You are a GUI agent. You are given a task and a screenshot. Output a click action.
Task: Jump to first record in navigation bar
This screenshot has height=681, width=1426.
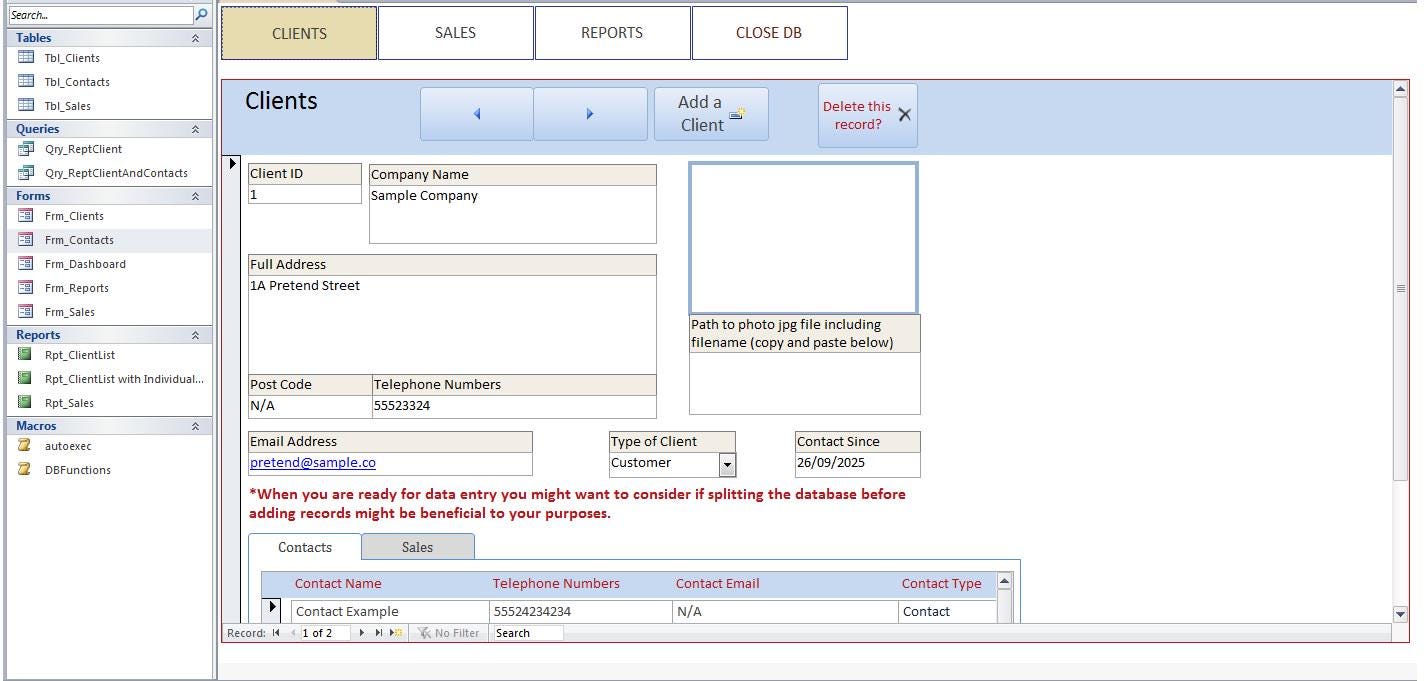click(276, 633)
